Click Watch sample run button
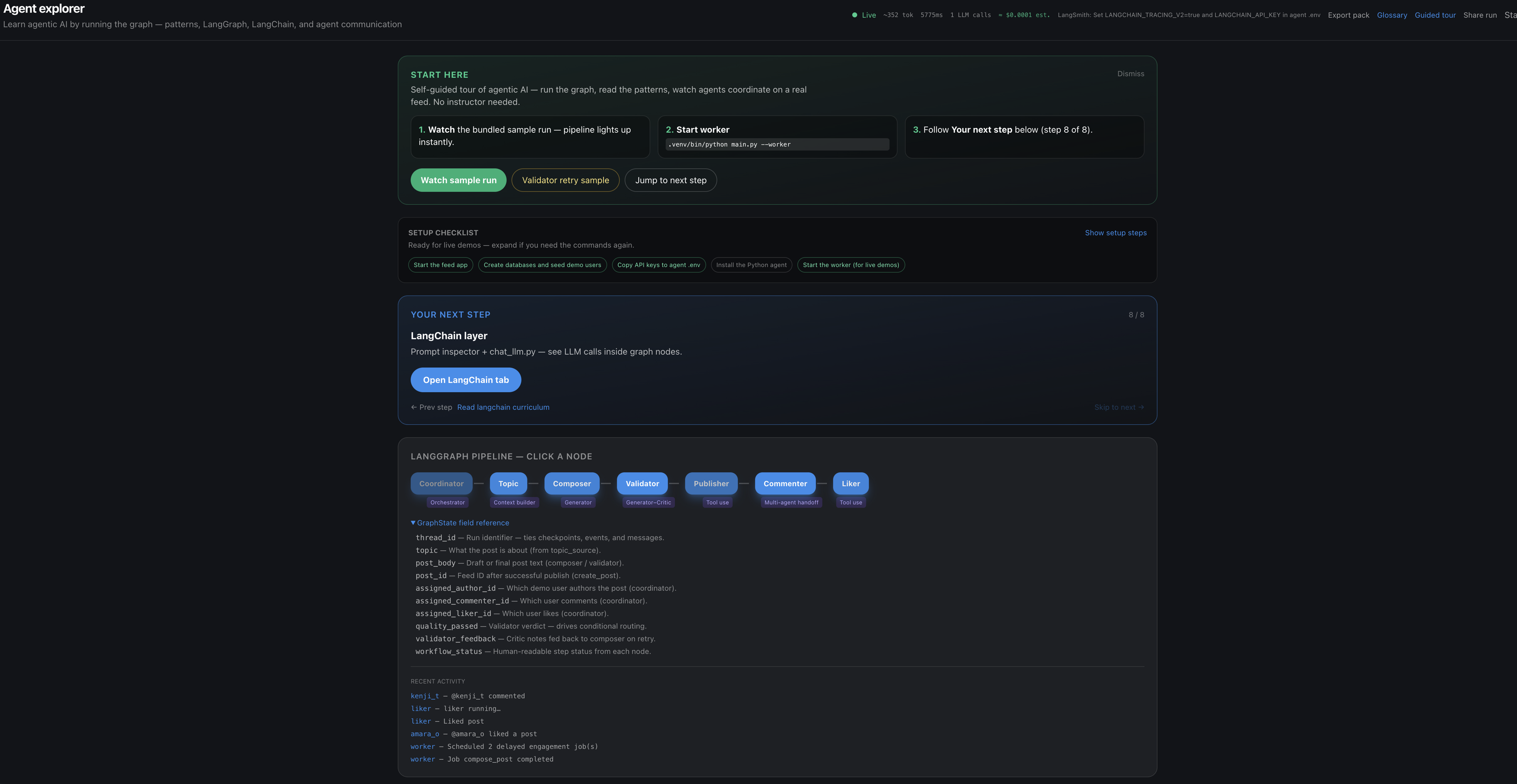This screenshot has width=1517, height=784. click(x=458, y=180)
